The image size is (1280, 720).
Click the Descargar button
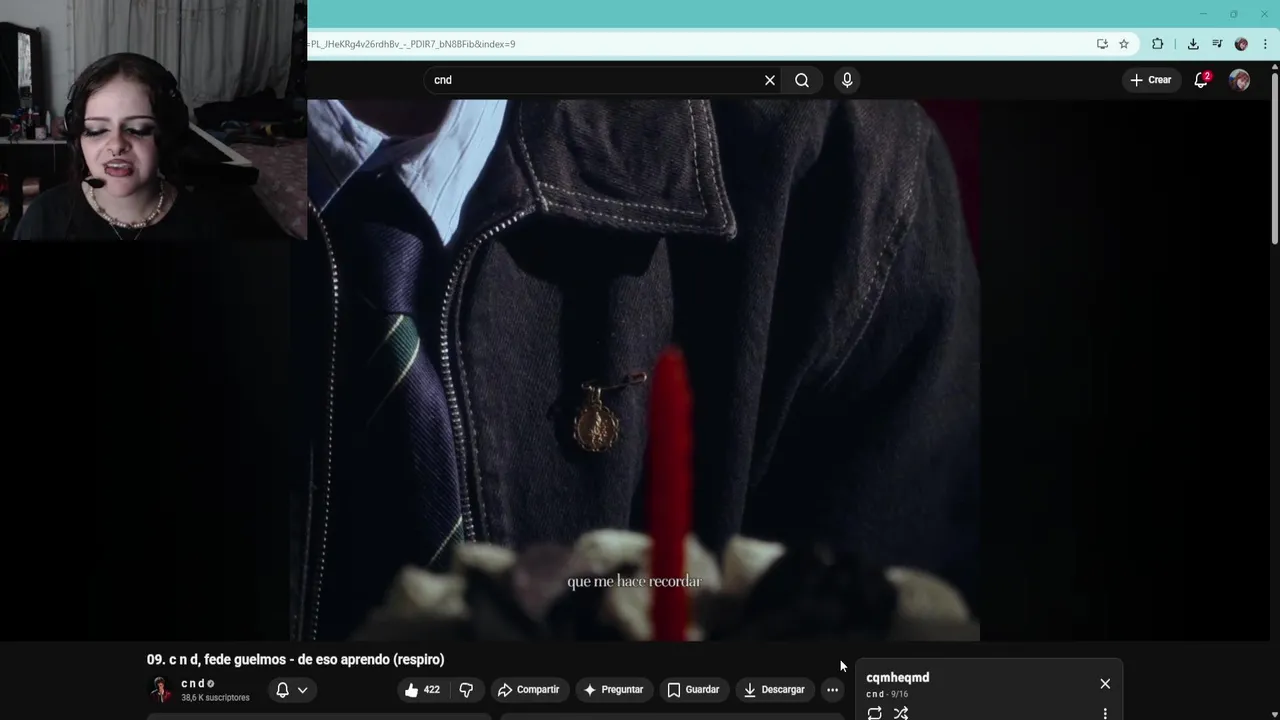point(774,689)
